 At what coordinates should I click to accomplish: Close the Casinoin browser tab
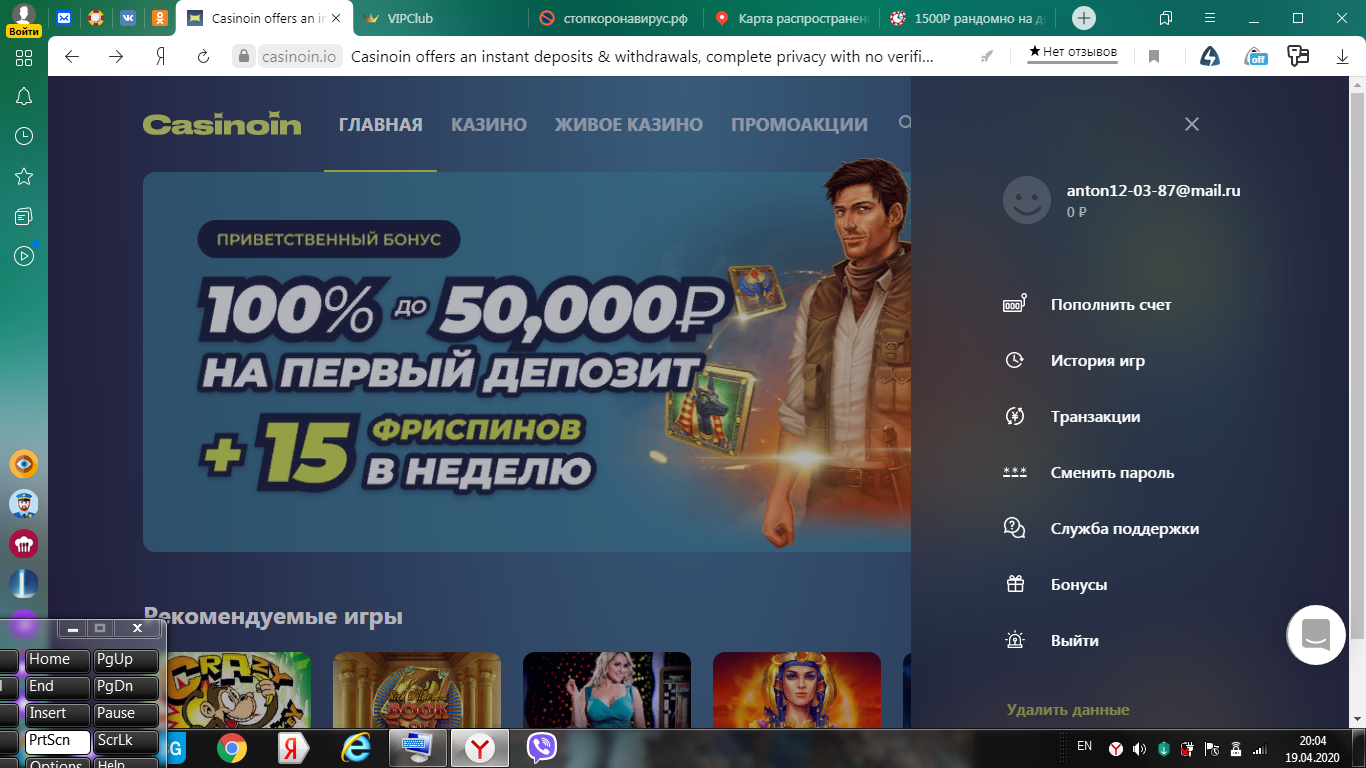tap(336, 18)
